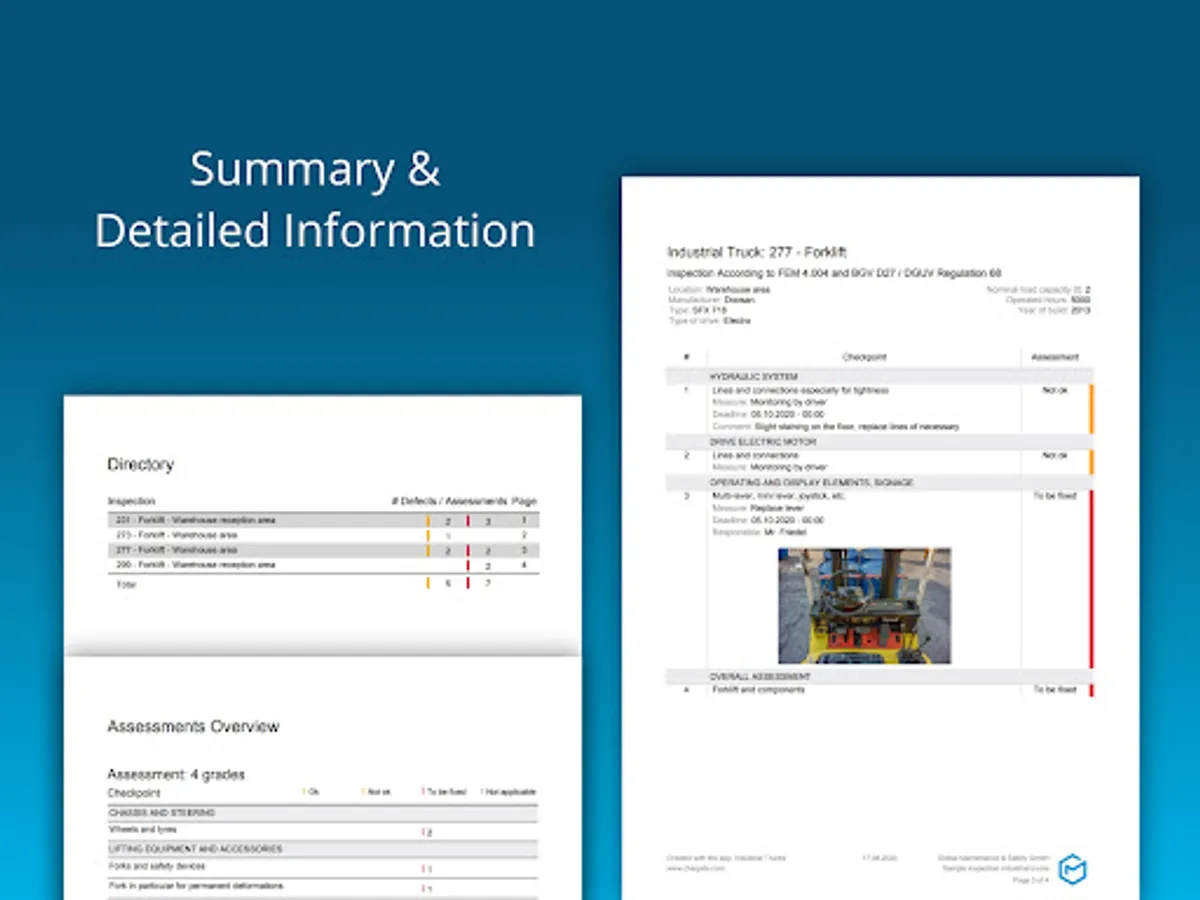Click the 'Wheels and tyres' checkpoint row
This screenshot has width=1200, height=900.
[322, 830]
